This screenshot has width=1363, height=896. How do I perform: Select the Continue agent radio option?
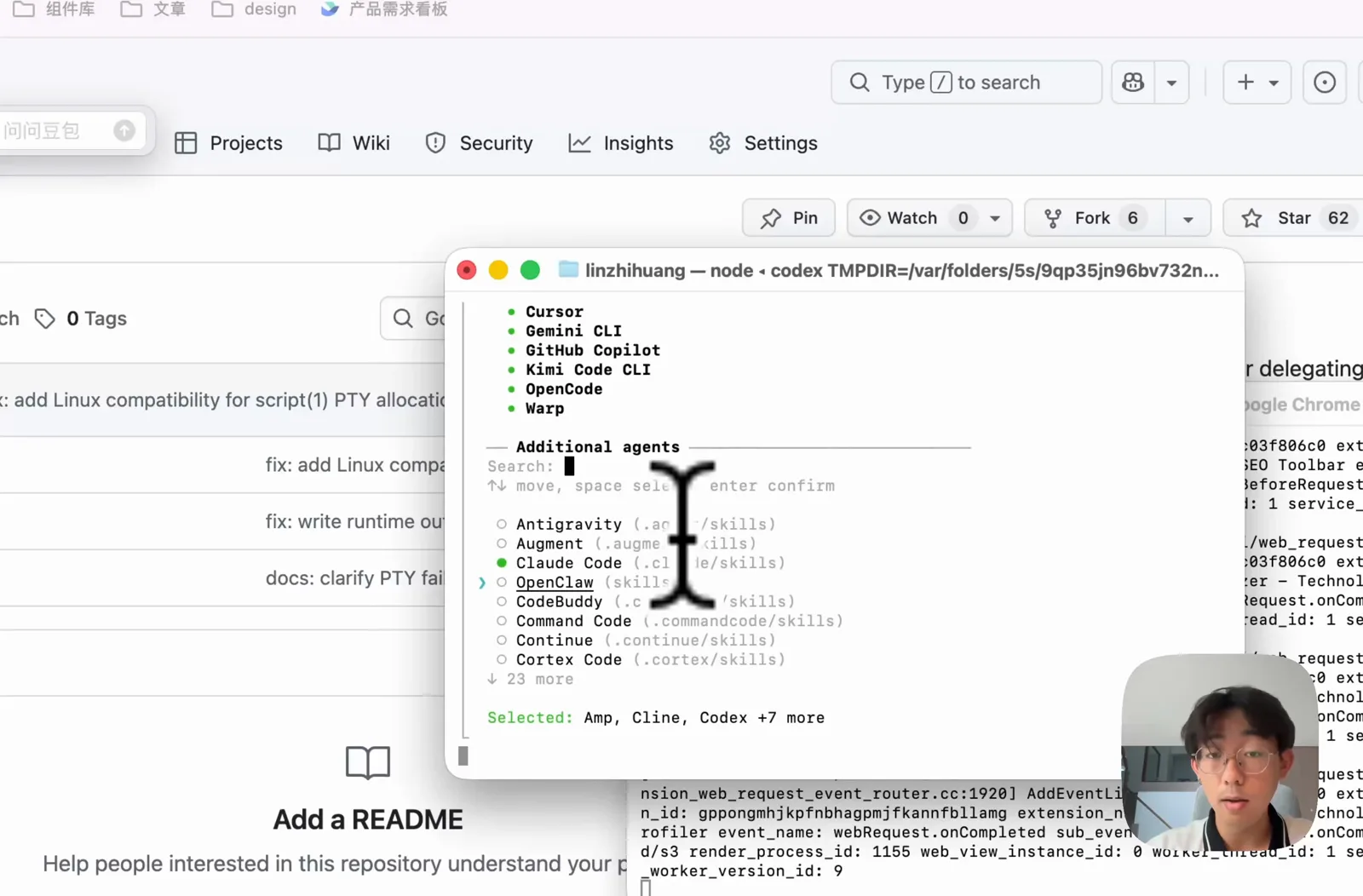(x=502, y=640)
